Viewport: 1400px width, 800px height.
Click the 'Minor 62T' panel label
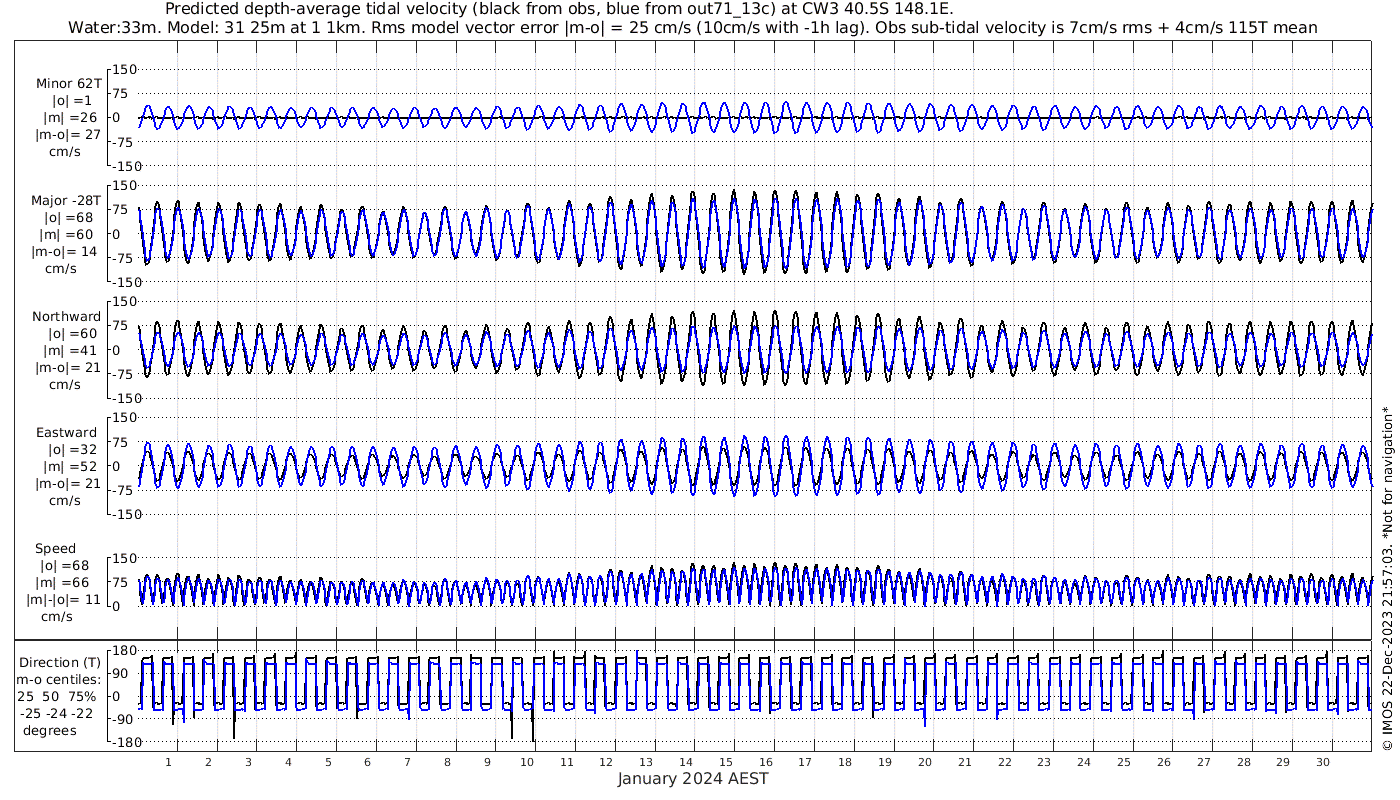coord(69,83)
